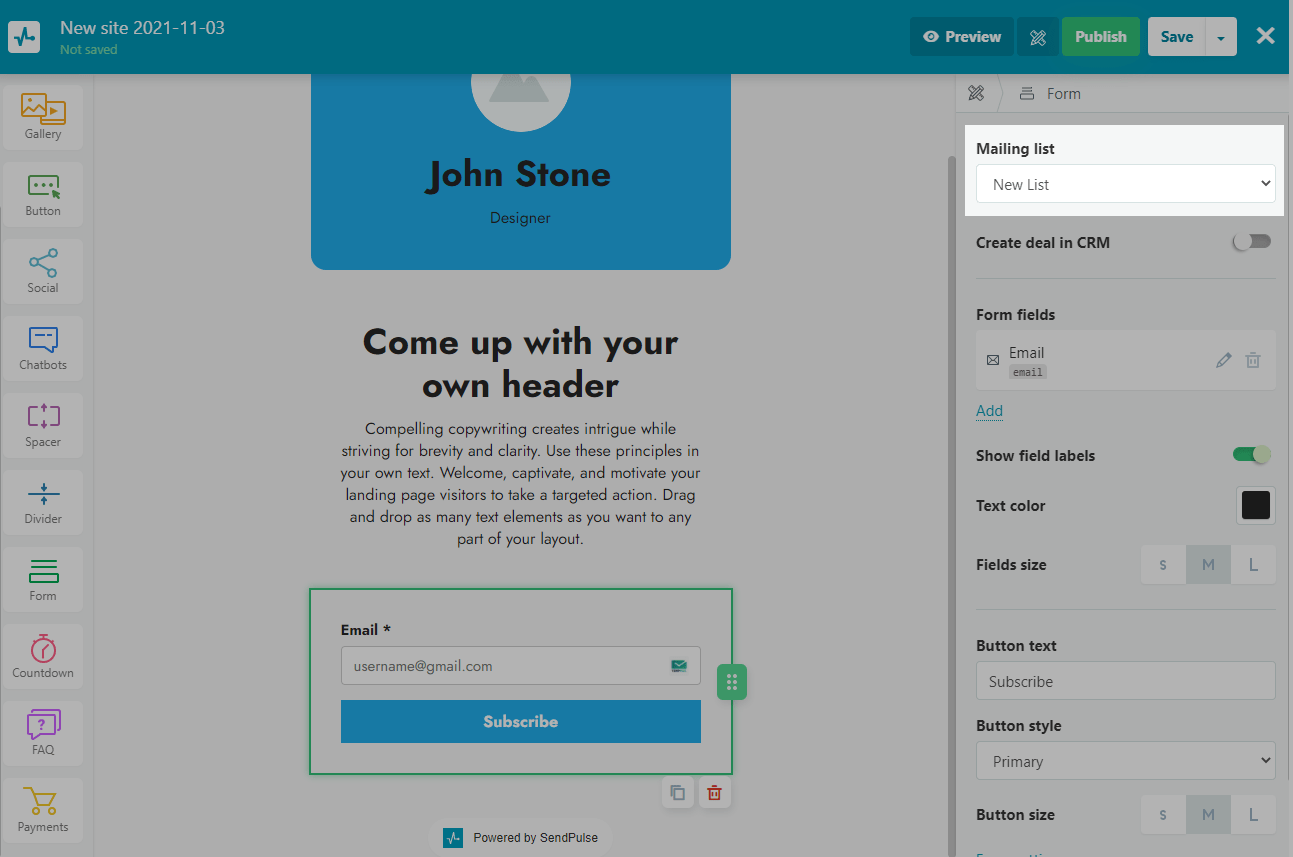Select the FAQ element in sidebar

(43, 733)
